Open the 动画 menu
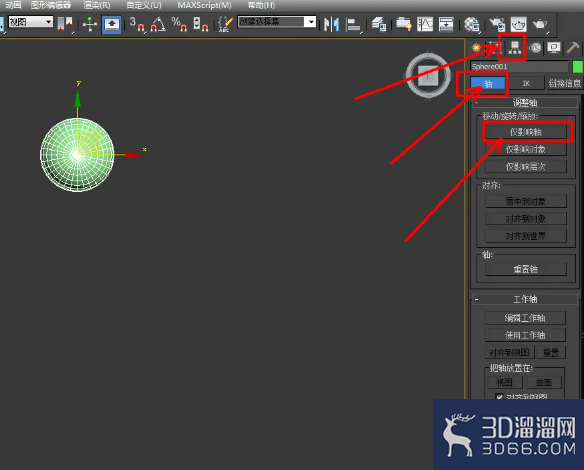 pos(13,5)
